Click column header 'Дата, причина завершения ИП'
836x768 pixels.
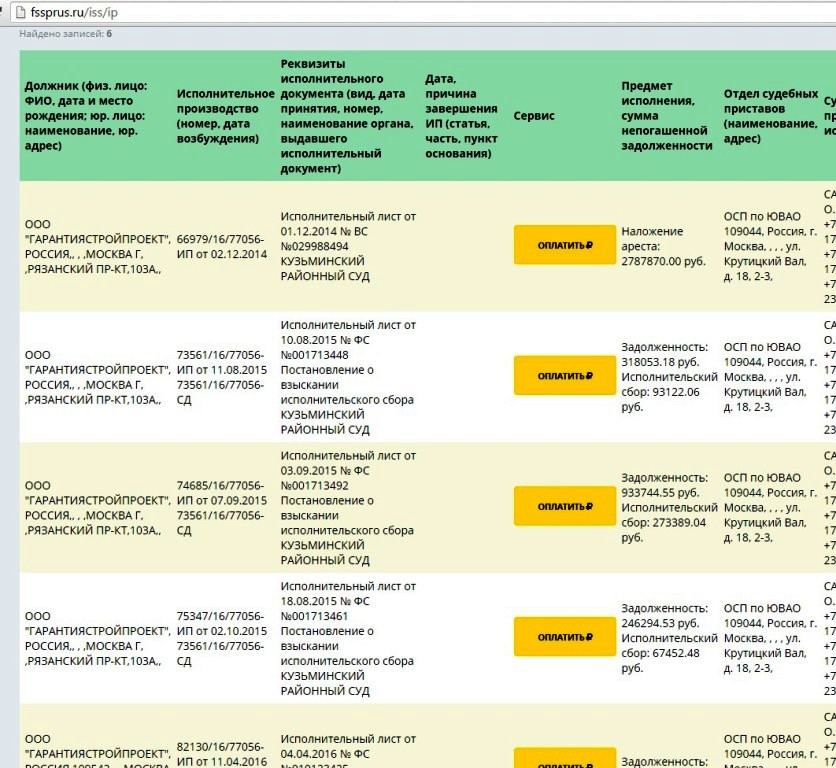click(x=461, y=116)
